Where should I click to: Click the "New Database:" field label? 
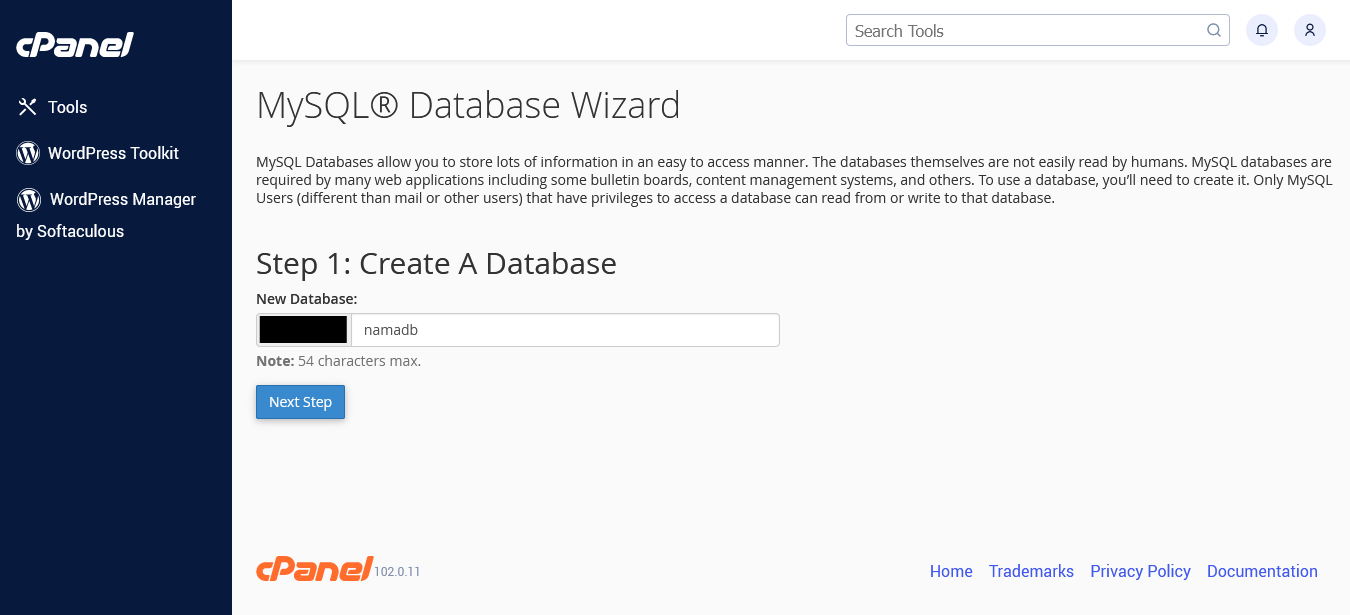307,299
